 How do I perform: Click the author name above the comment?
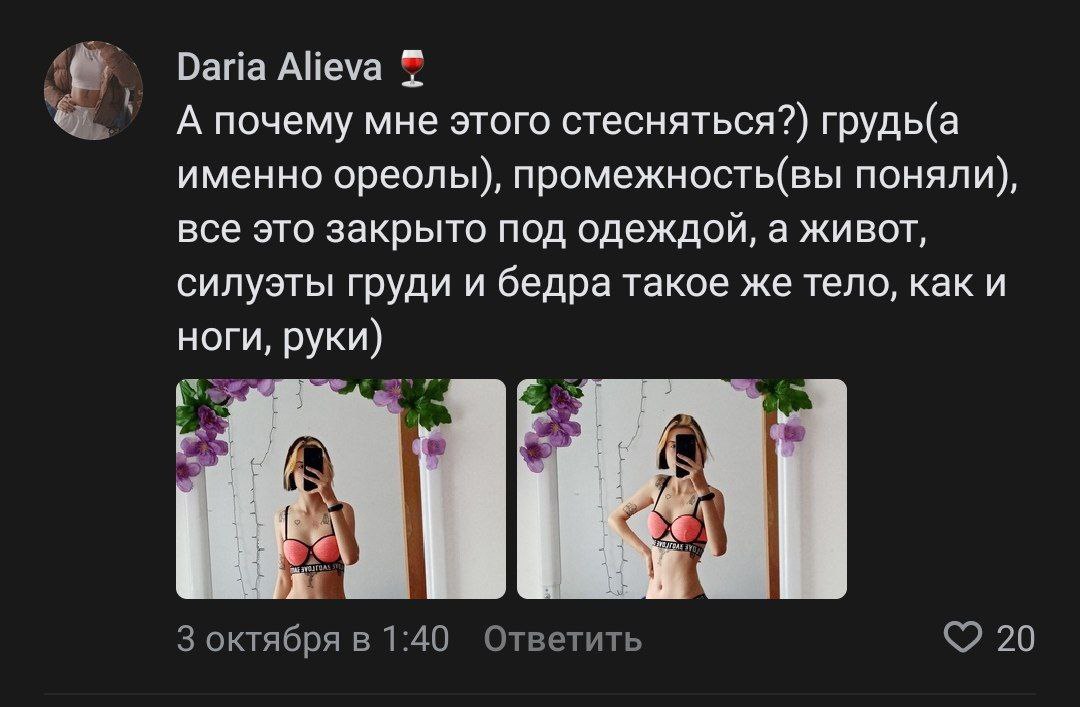(279, 68)
